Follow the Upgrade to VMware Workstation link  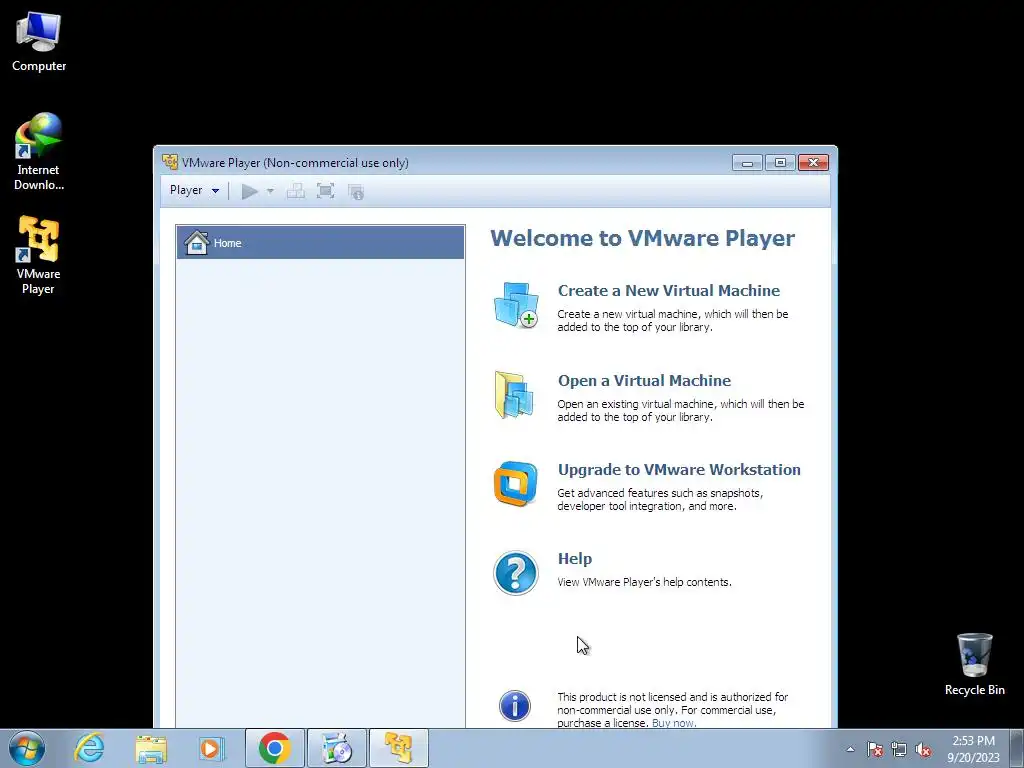pyautogui.click(x=679, y=470)
